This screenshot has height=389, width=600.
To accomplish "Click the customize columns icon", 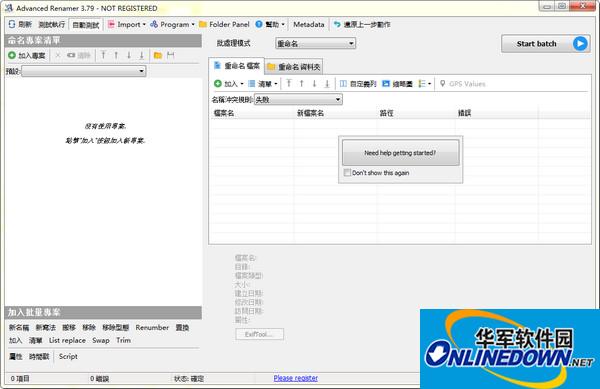I will click(x=343, y=84).
